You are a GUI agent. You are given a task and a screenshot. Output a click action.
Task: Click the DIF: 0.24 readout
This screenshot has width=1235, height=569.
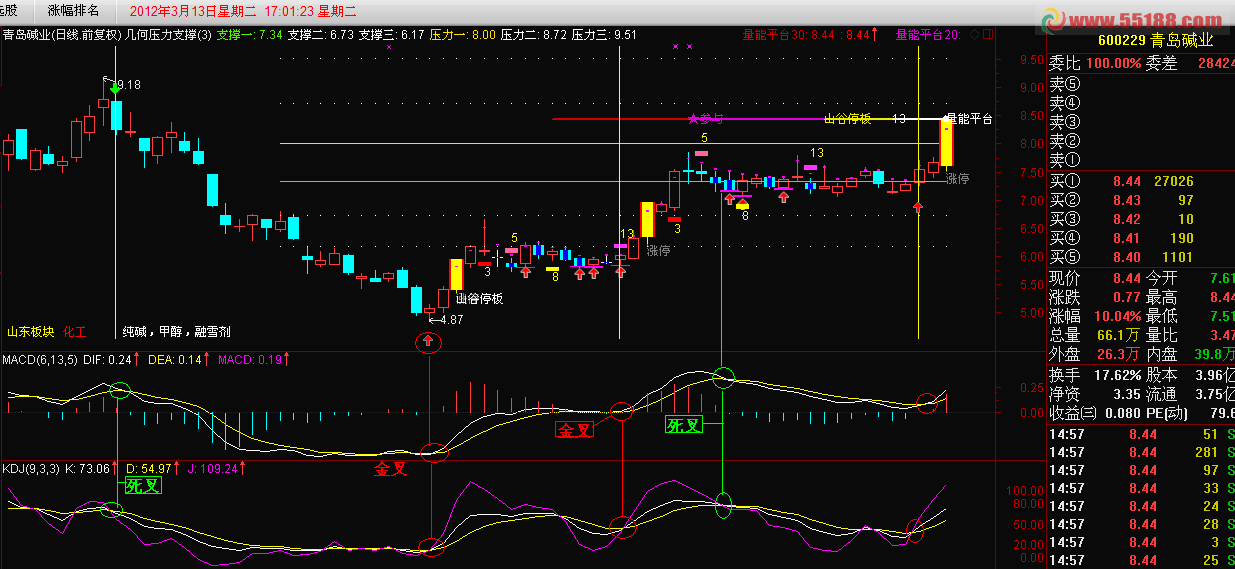point(109,358)
